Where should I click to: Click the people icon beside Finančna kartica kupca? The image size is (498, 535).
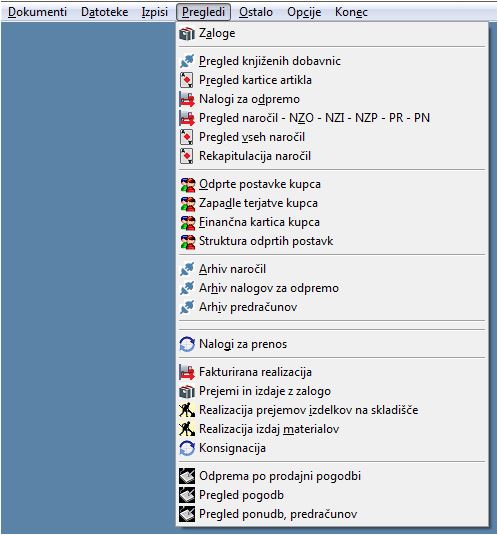click(x=187, y=222)
